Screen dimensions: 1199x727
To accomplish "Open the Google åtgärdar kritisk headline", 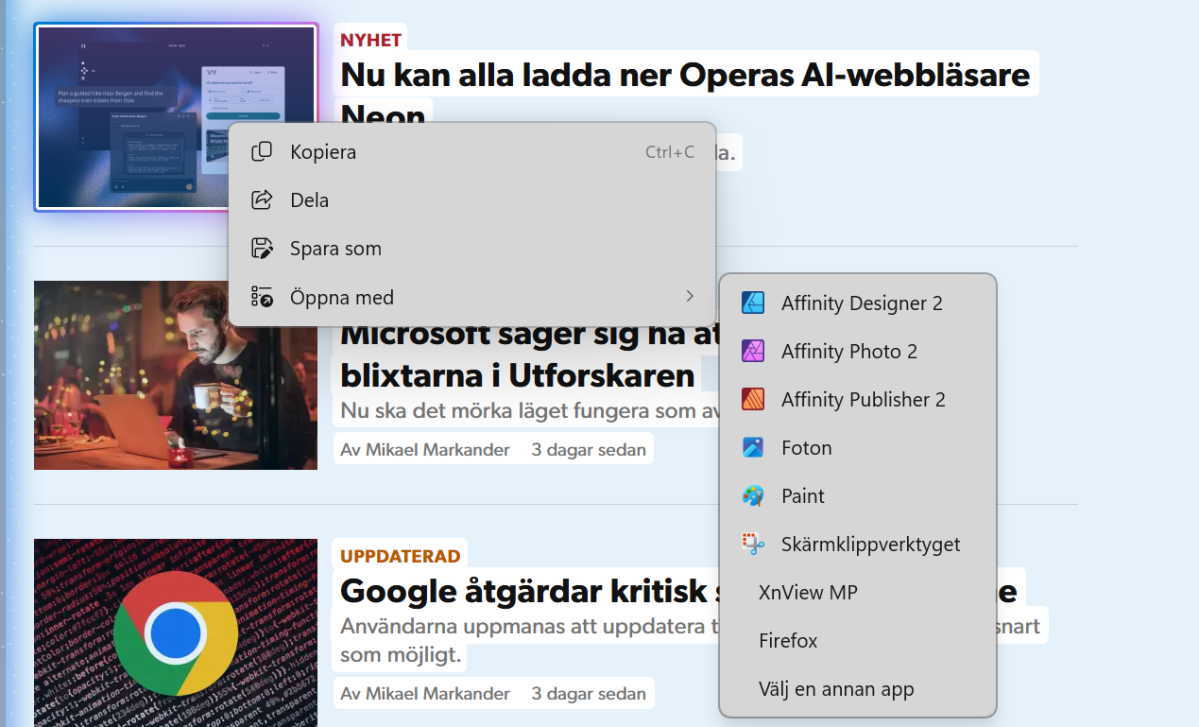I will (522, 591).
